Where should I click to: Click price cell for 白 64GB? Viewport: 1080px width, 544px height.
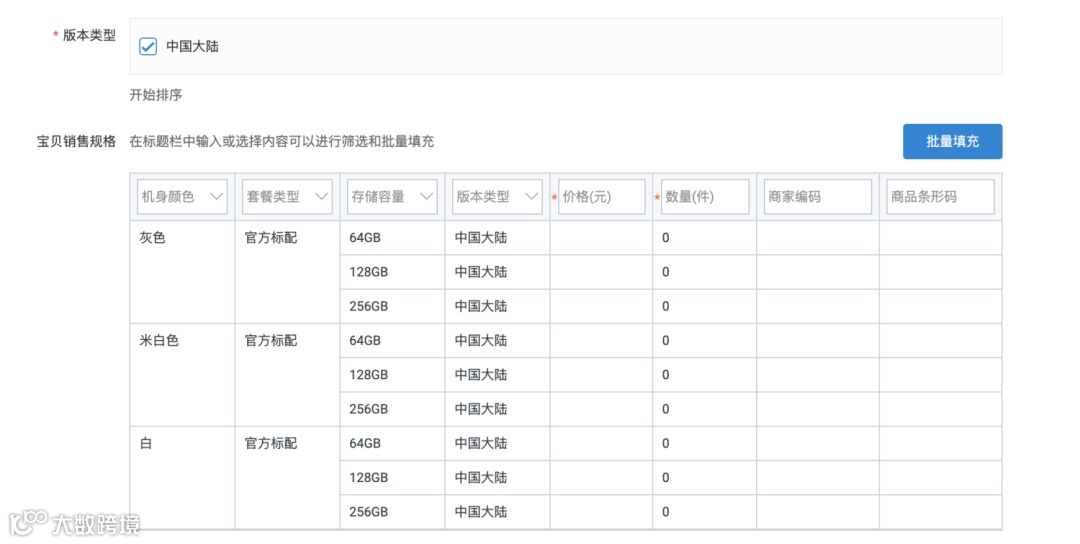pyautogui.click(x=601, y=443)
